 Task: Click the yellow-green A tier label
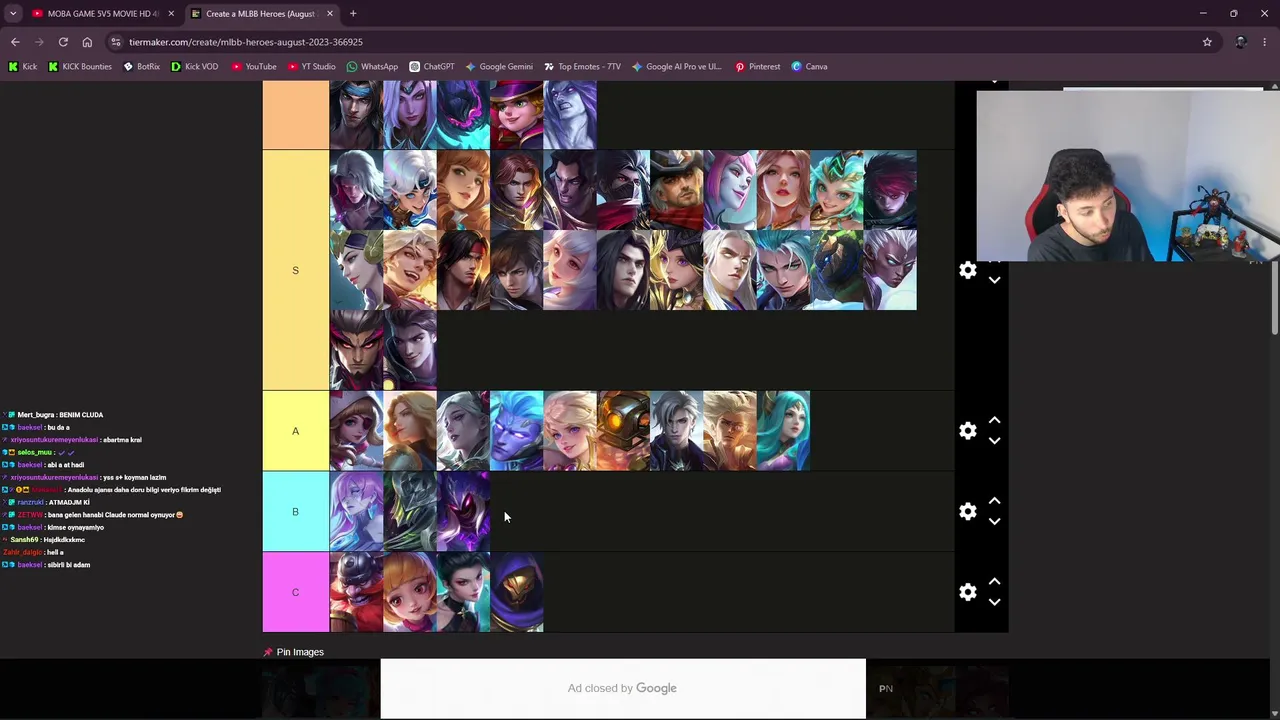[x=295, y=431]
